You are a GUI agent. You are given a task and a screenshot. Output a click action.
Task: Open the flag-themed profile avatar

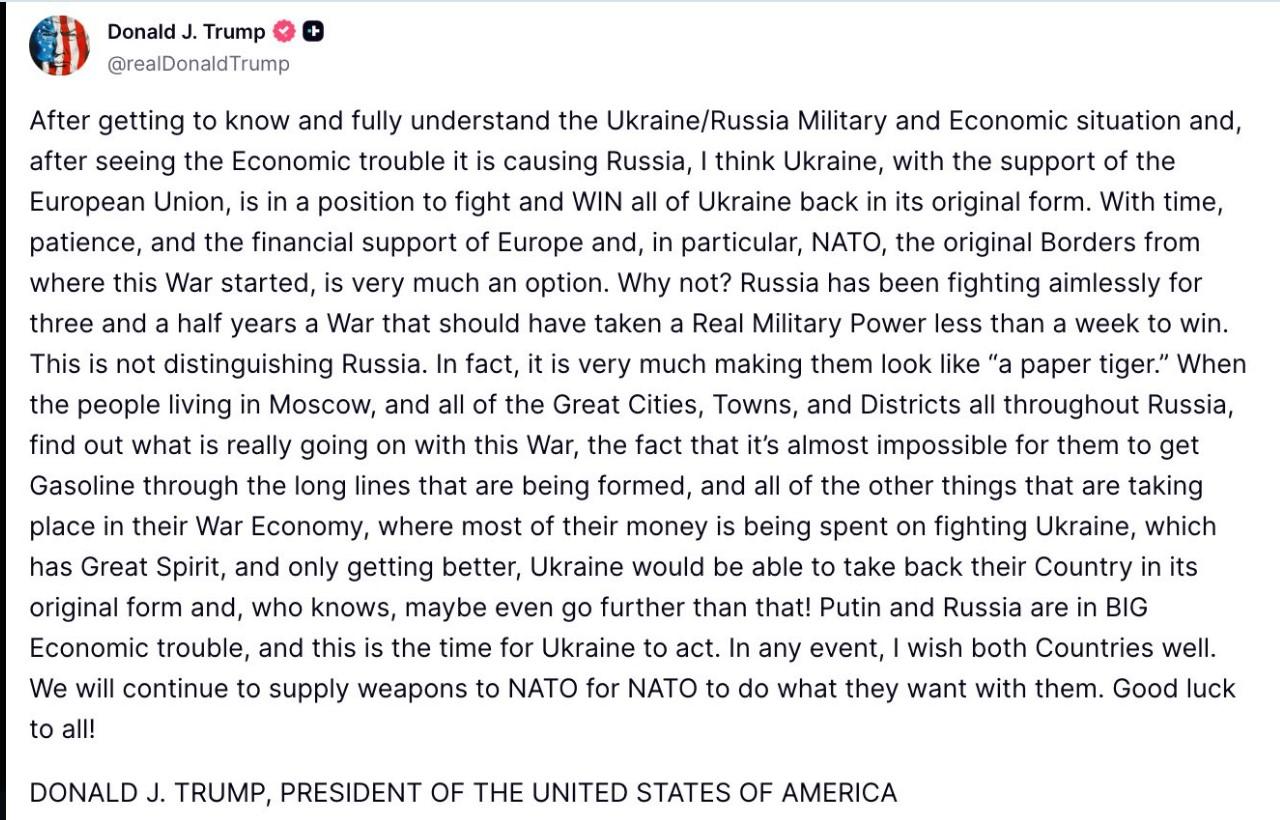pyautogui.click(x=59, y=46)
